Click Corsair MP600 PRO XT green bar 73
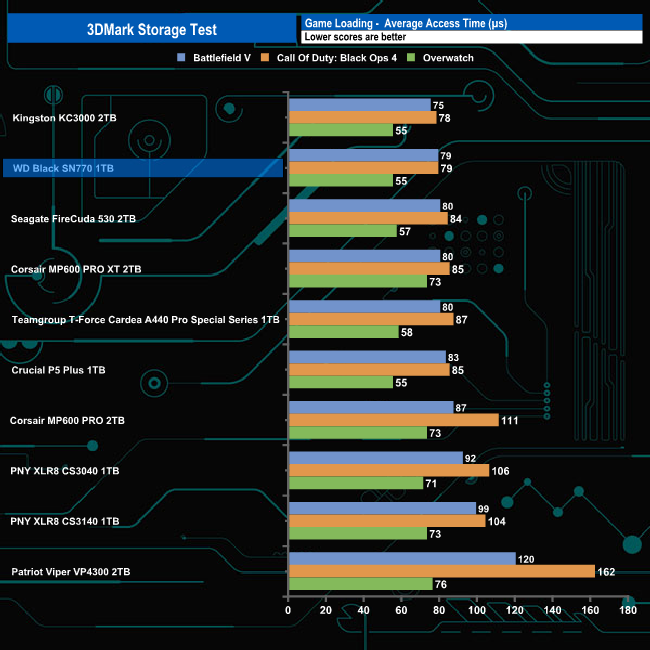The image size is (650, 650). tap(358, 281)
